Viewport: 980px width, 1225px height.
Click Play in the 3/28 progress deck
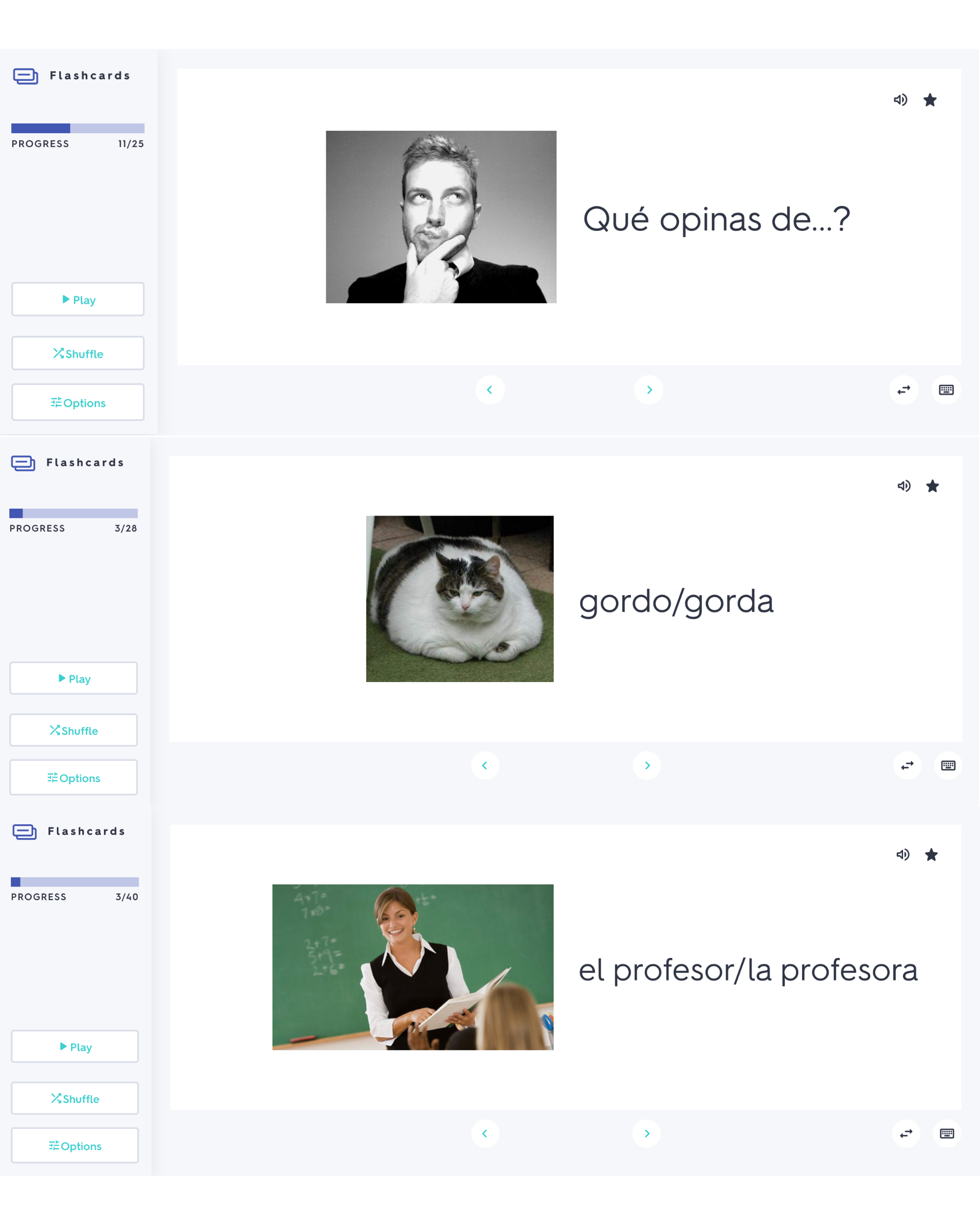tap(74, 678)
